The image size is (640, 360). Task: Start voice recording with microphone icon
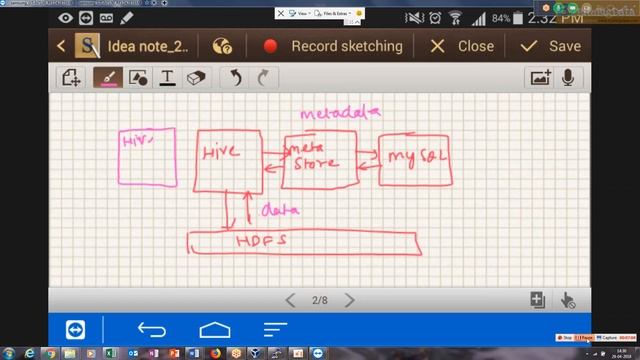click(568, 78)
